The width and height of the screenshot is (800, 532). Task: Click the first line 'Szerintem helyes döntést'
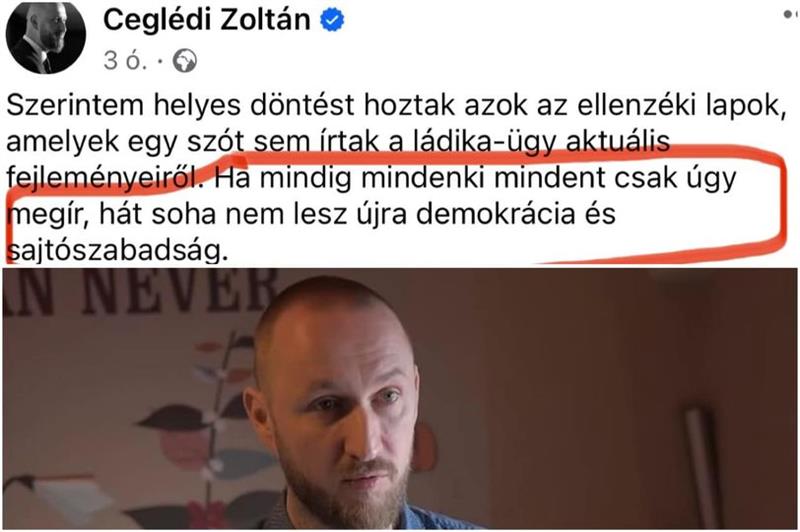click(x=180, y=106)
